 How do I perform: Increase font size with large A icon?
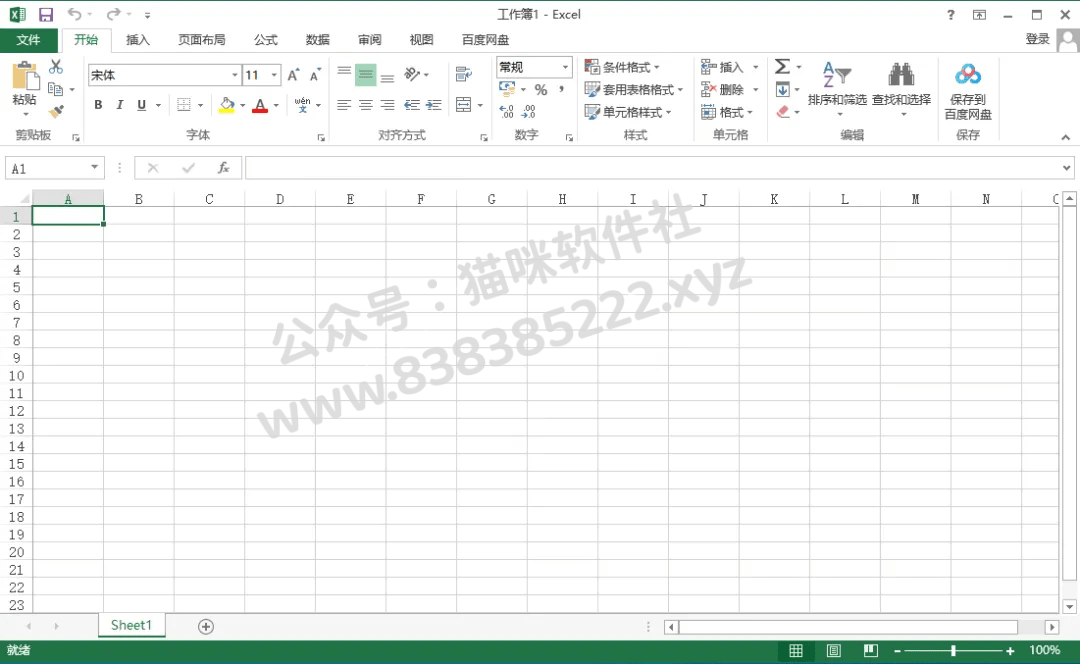point(293,74)
